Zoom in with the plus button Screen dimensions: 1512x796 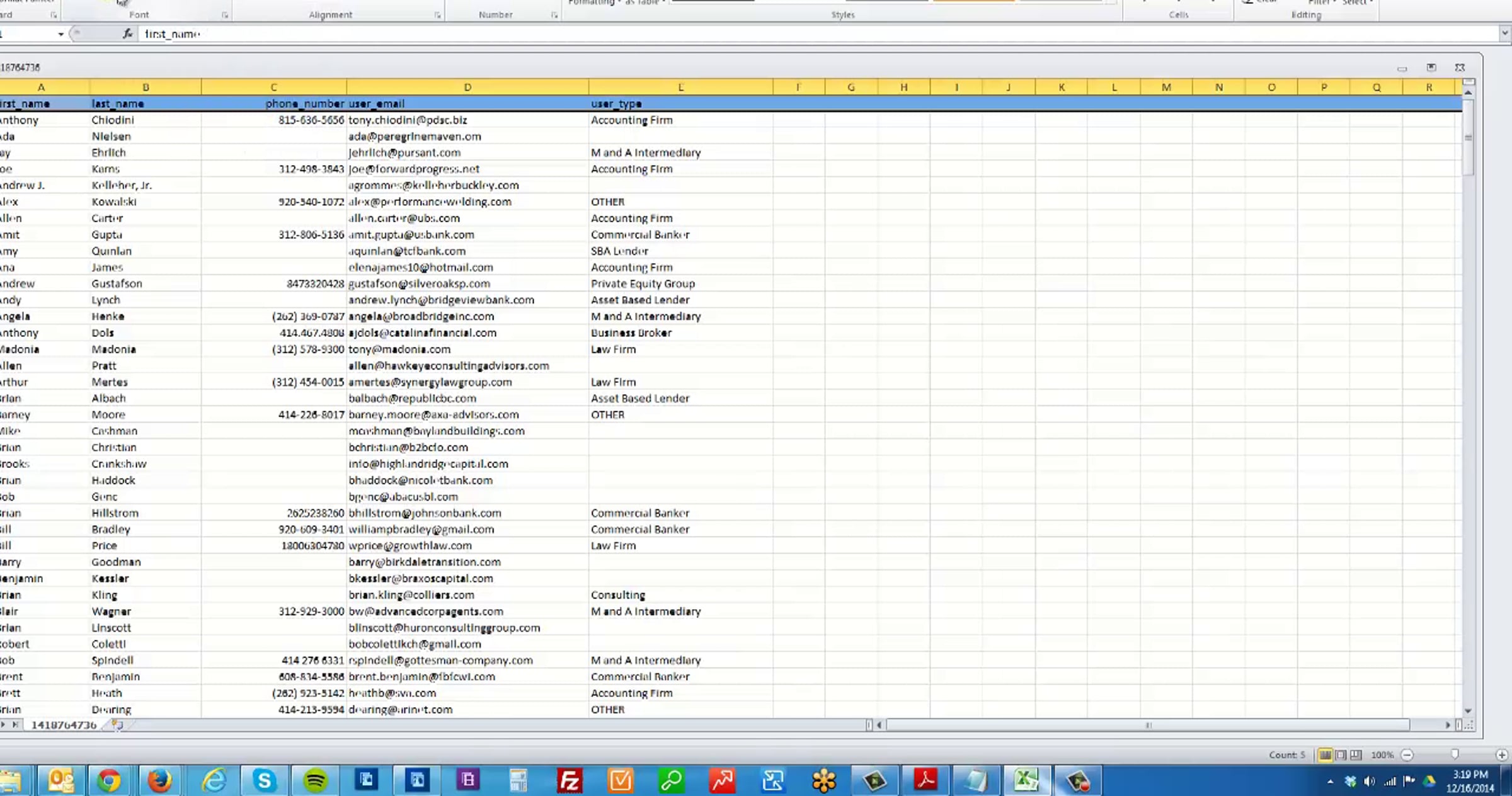(x=1501, y=754)
